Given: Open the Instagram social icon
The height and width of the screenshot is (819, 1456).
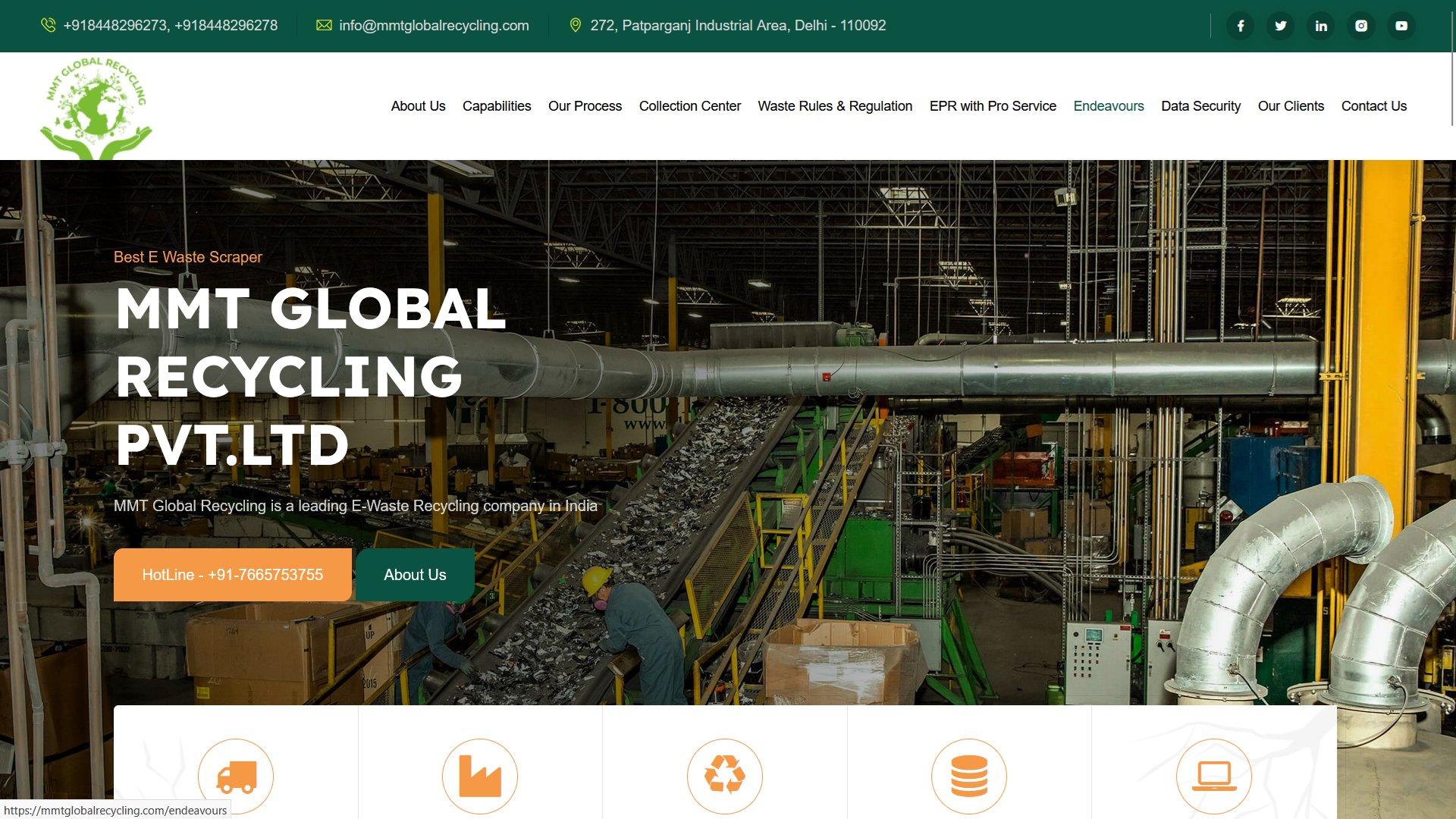Looking at the screenshot, I should click(1361, 26).
